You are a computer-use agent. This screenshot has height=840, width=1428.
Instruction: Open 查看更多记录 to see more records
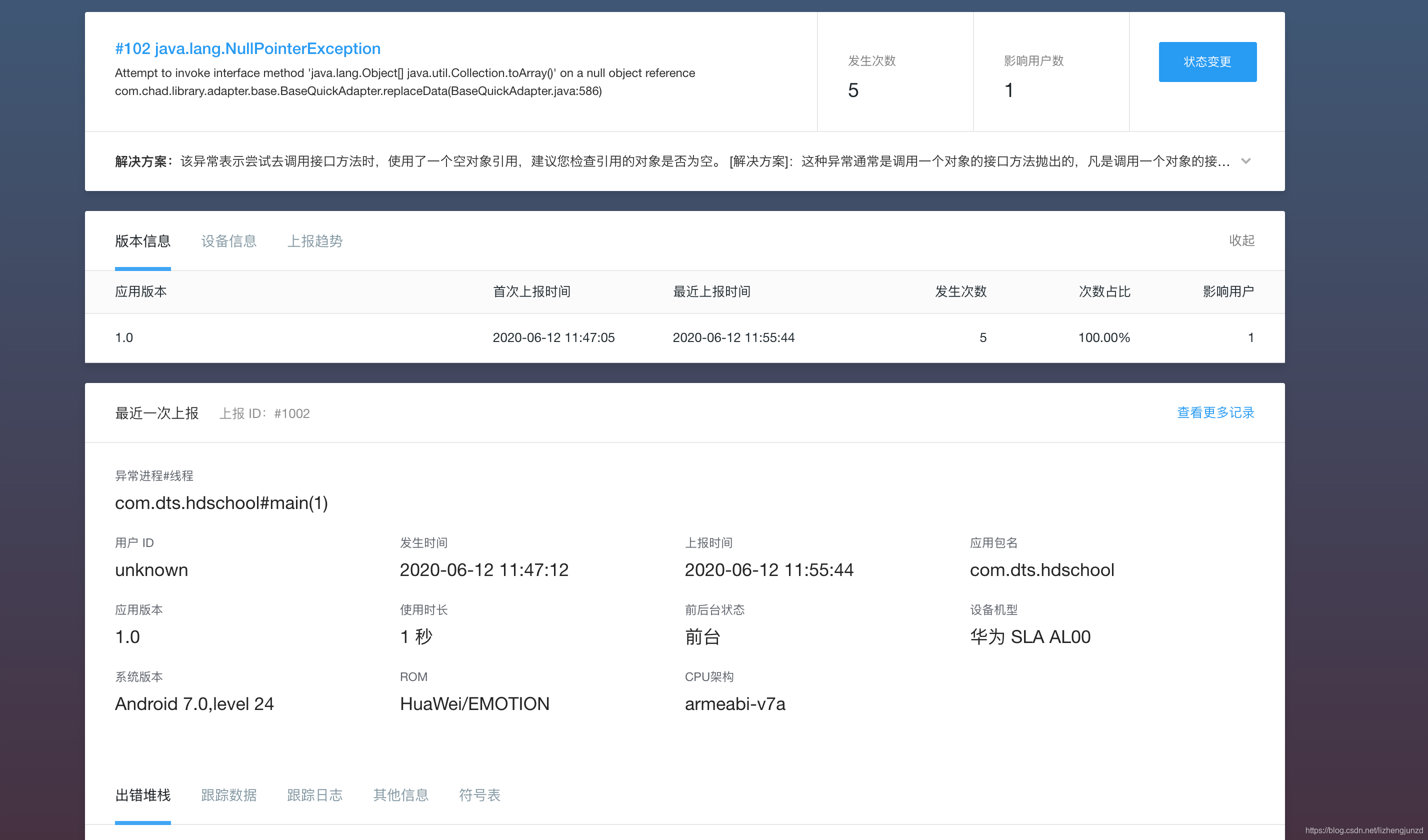[x=1215, y=412]
